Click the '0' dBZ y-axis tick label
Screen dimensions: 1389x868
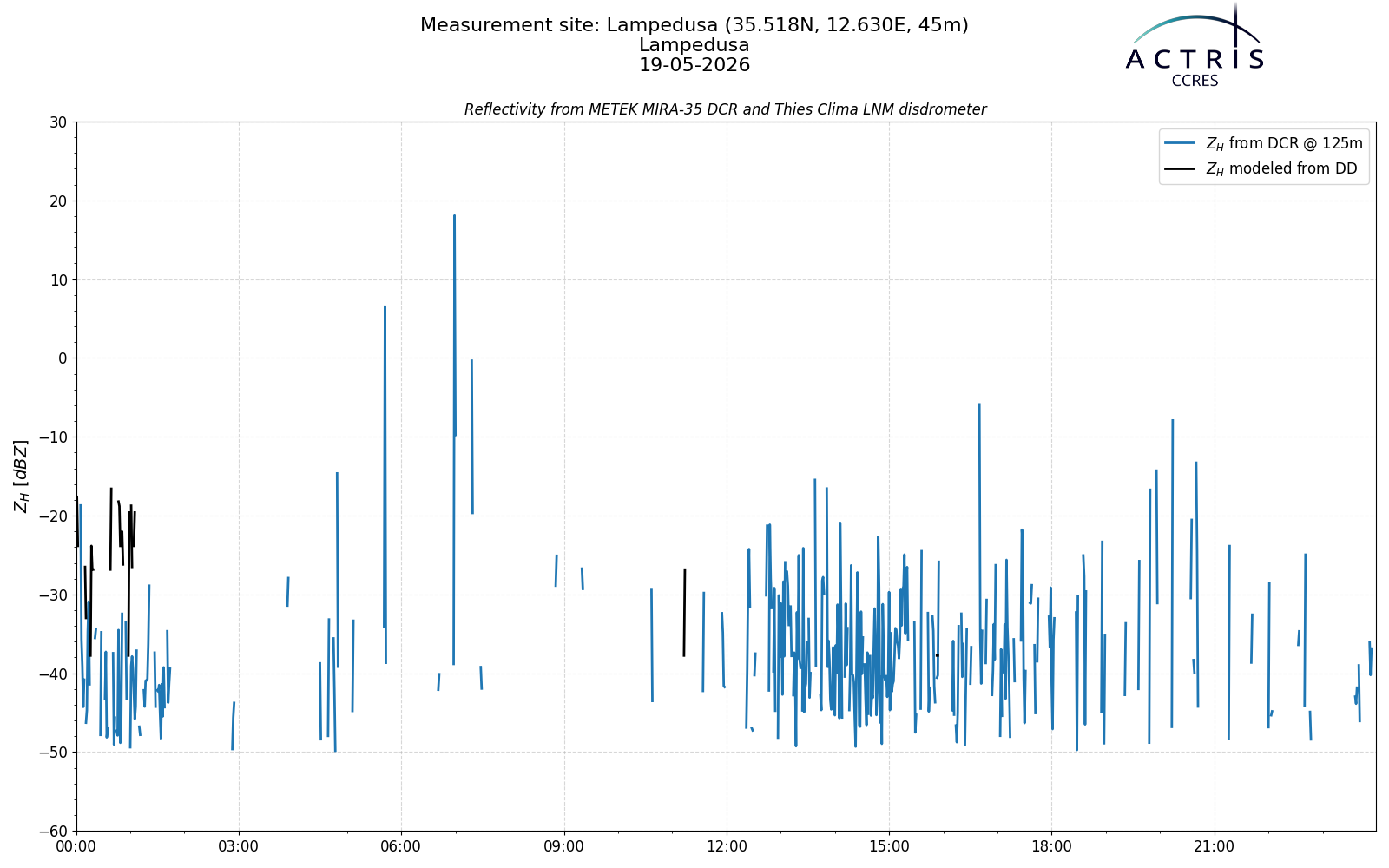63,358
